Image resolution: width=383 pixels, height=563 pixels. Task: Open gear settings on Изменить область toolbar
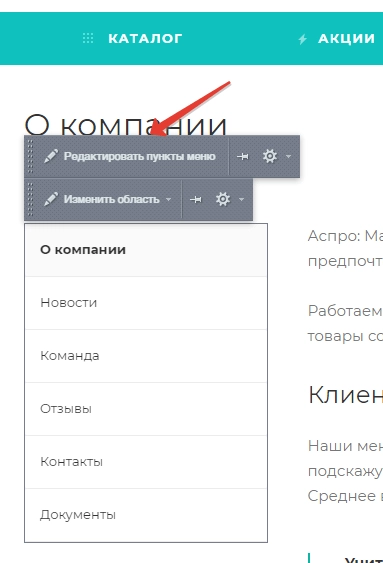pyautogui.click(x=223, y=199)
